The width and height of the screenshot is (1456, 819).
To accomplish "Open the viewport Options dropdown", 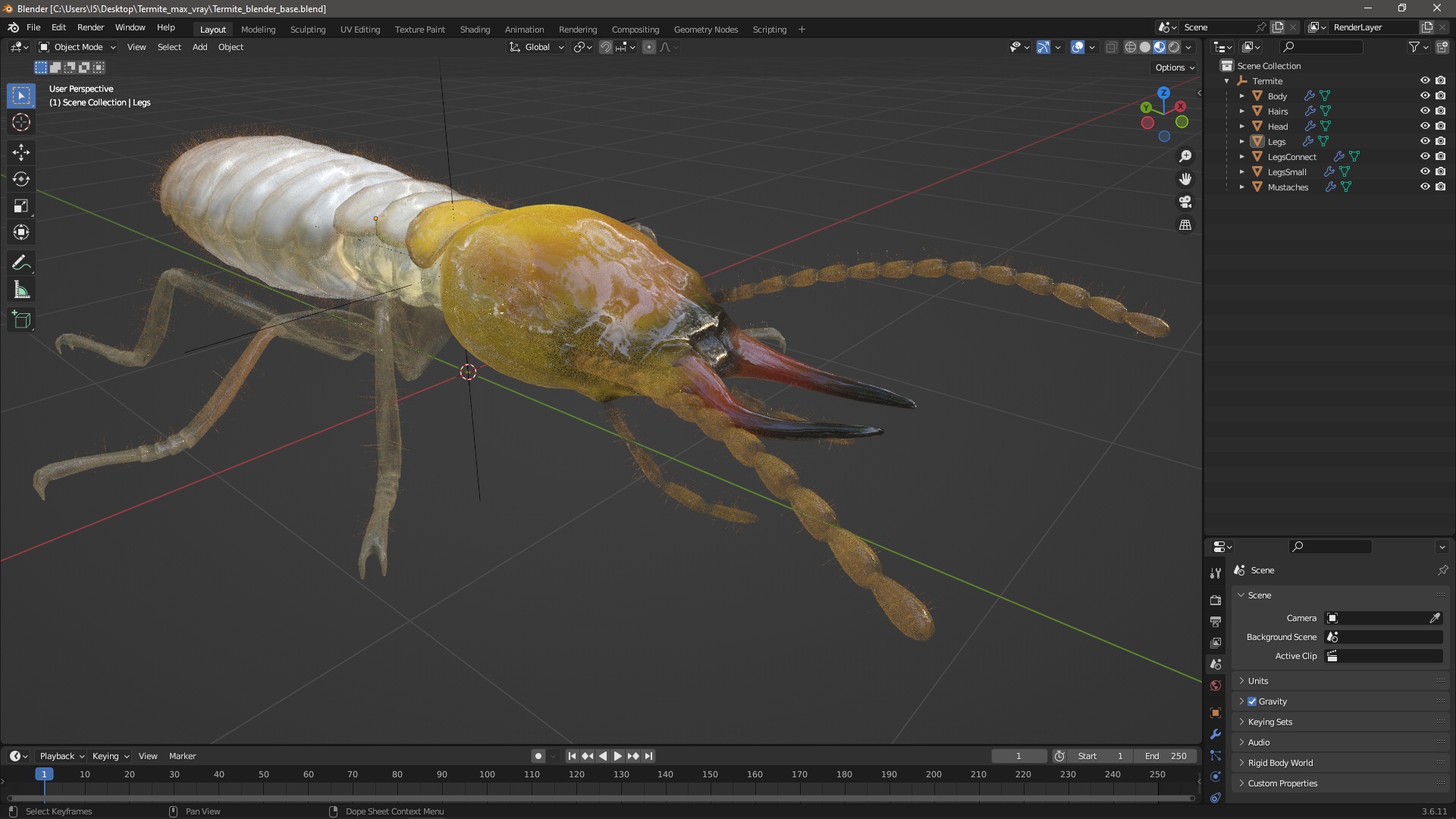I will (x=1175, y=67).
